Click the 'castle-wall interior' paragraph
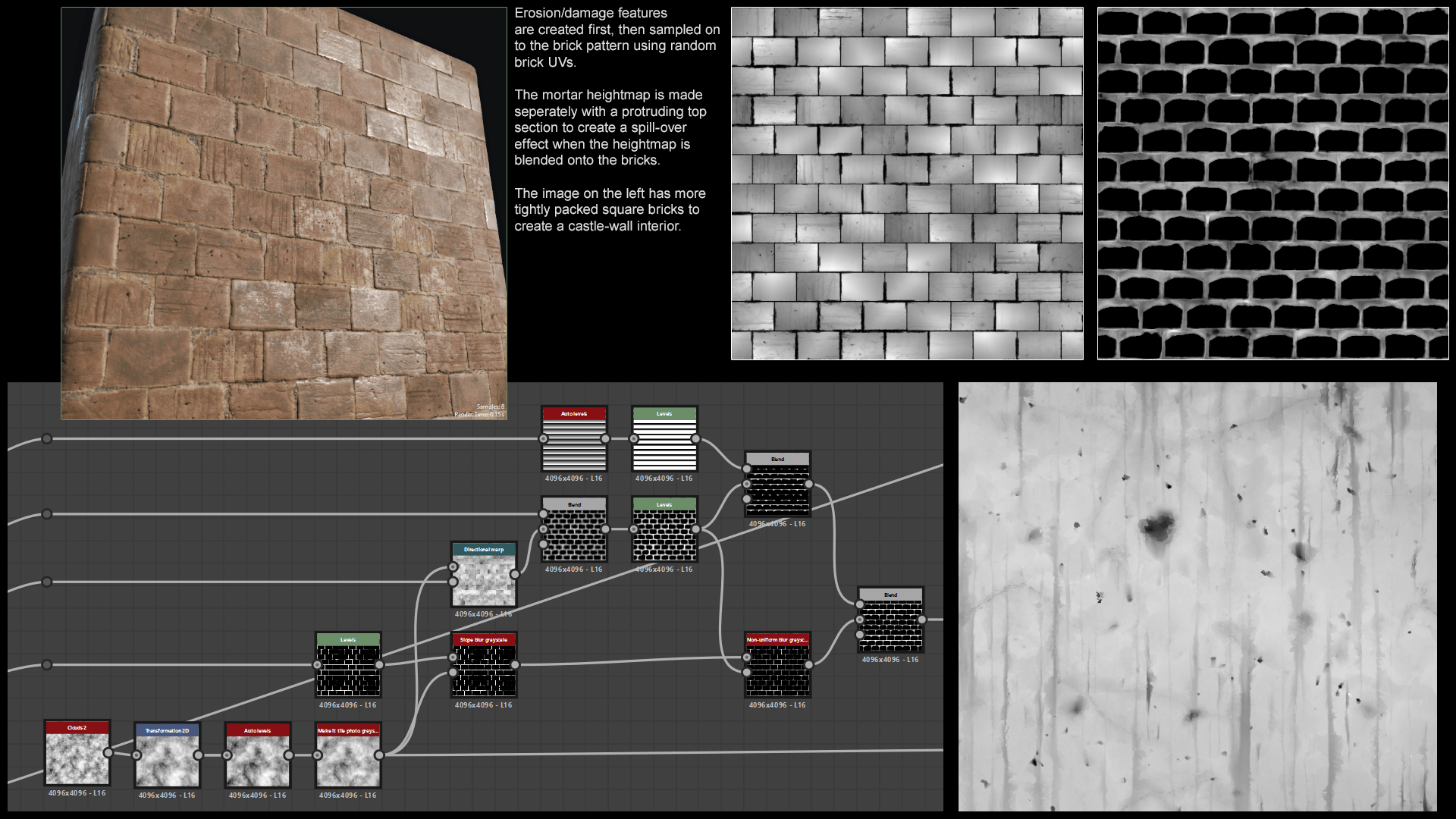The width and height of the screenshot is (1456, 819). [610, 210]
